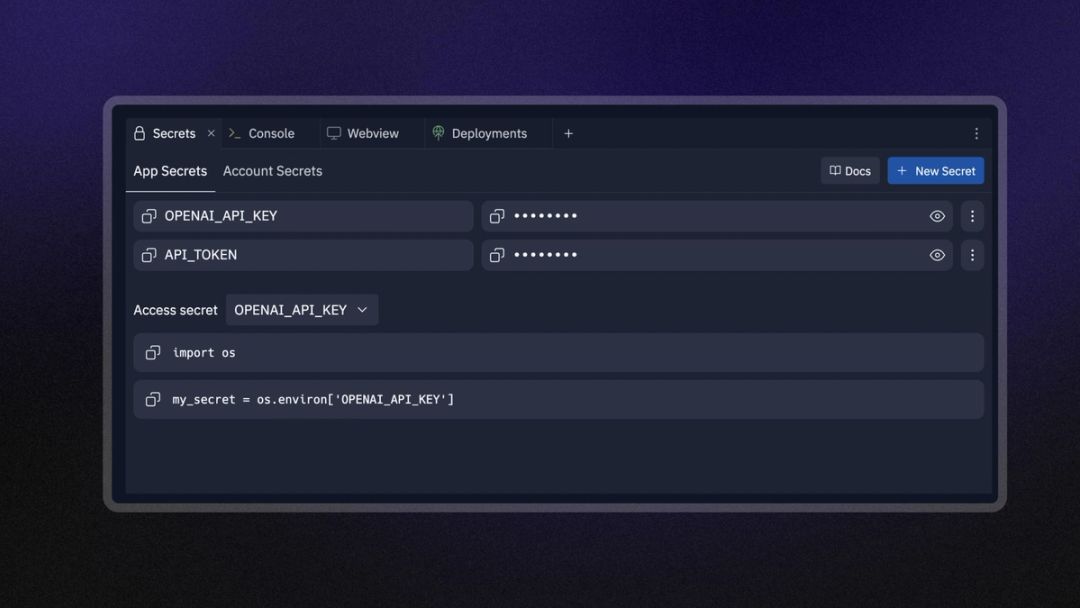Screen dimensions: 1080x608
Task: Copy the my_secret os.environ code line
Action: coord(152,399)
